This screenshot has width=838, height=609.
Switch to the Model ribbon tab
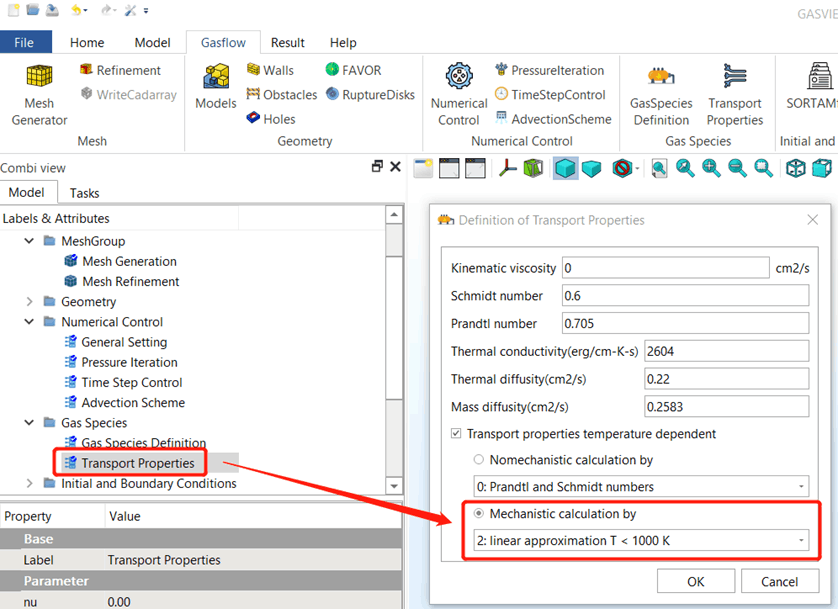click(x=152, y=42)
